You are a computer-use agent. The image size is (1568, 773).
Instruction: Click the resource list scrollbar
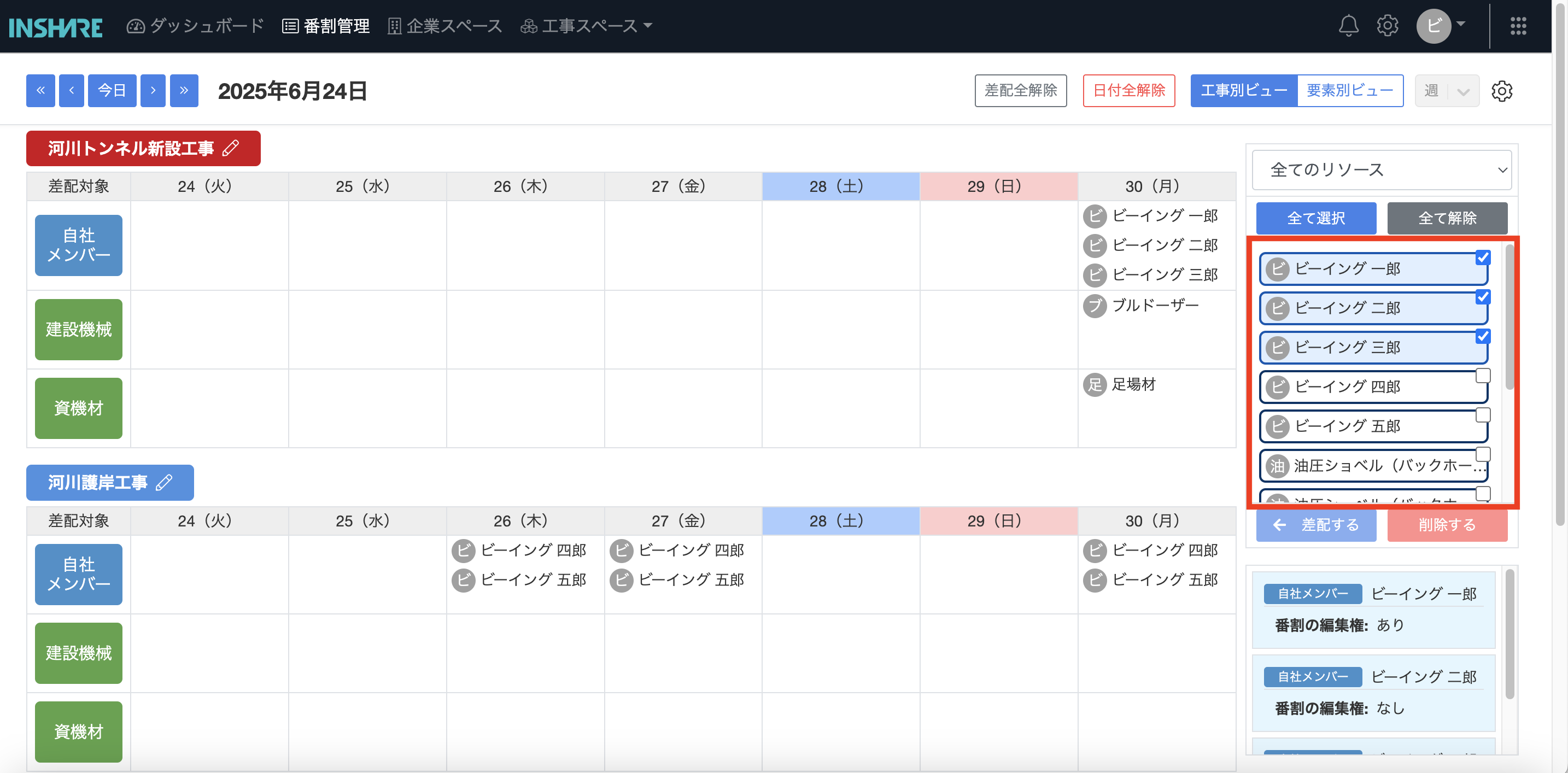pos(1510,317)
